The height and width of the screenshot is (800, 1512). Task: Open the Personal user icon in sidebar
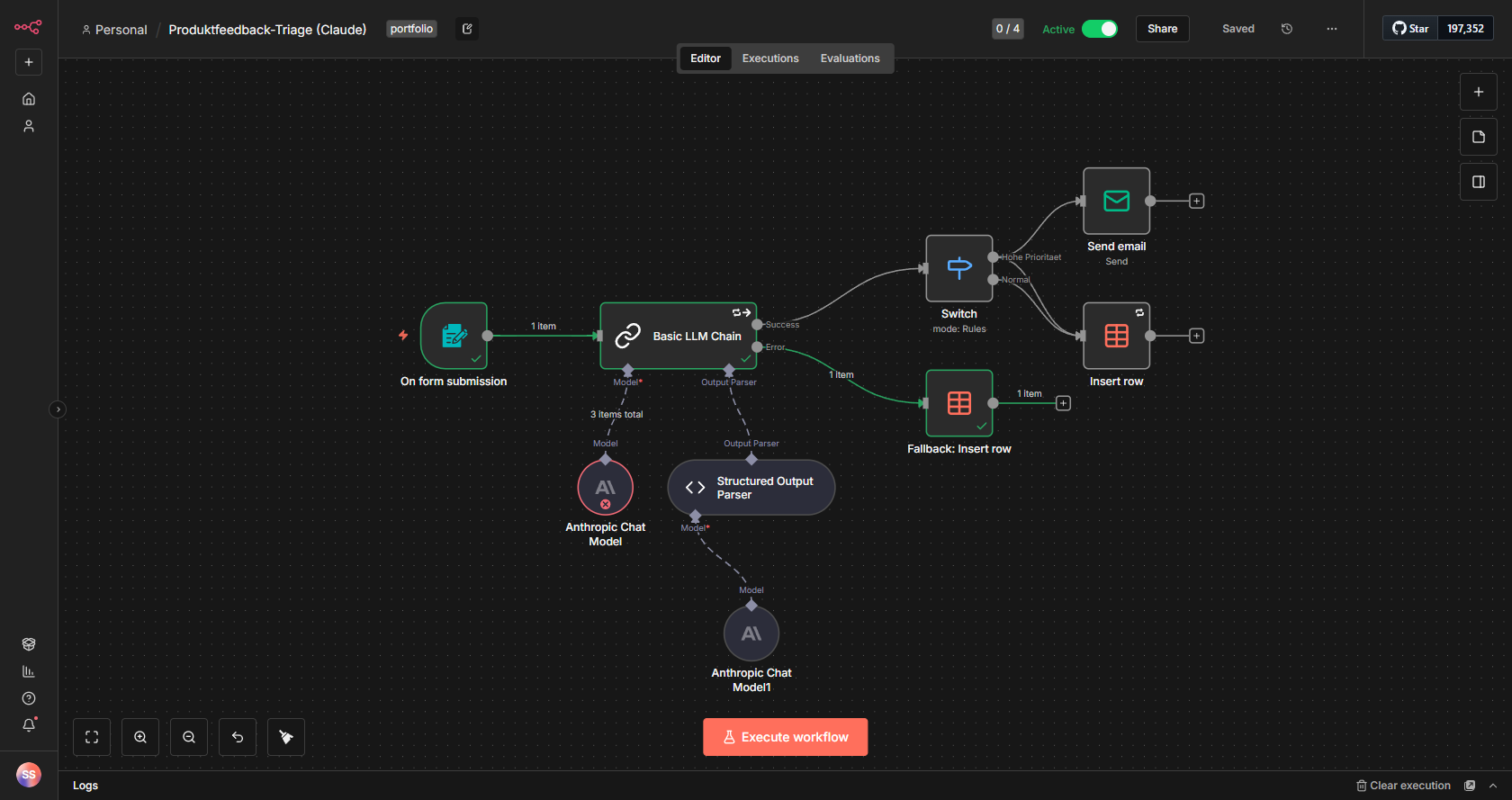[x=29, y=126]
